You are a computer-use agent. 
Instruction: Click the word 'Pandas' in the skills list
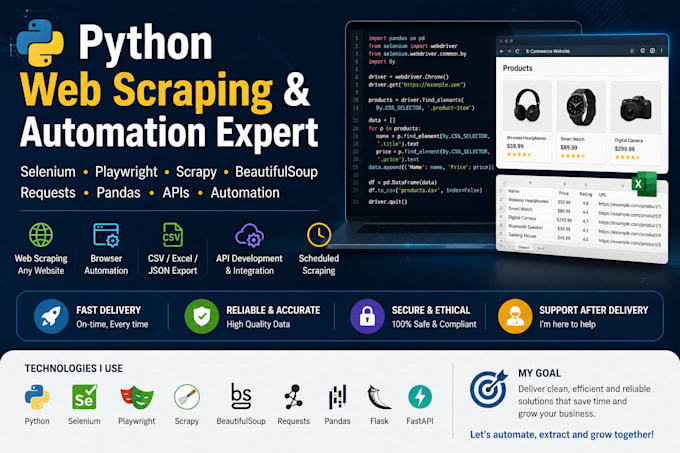pyautogui.click(x=118, y=192)
